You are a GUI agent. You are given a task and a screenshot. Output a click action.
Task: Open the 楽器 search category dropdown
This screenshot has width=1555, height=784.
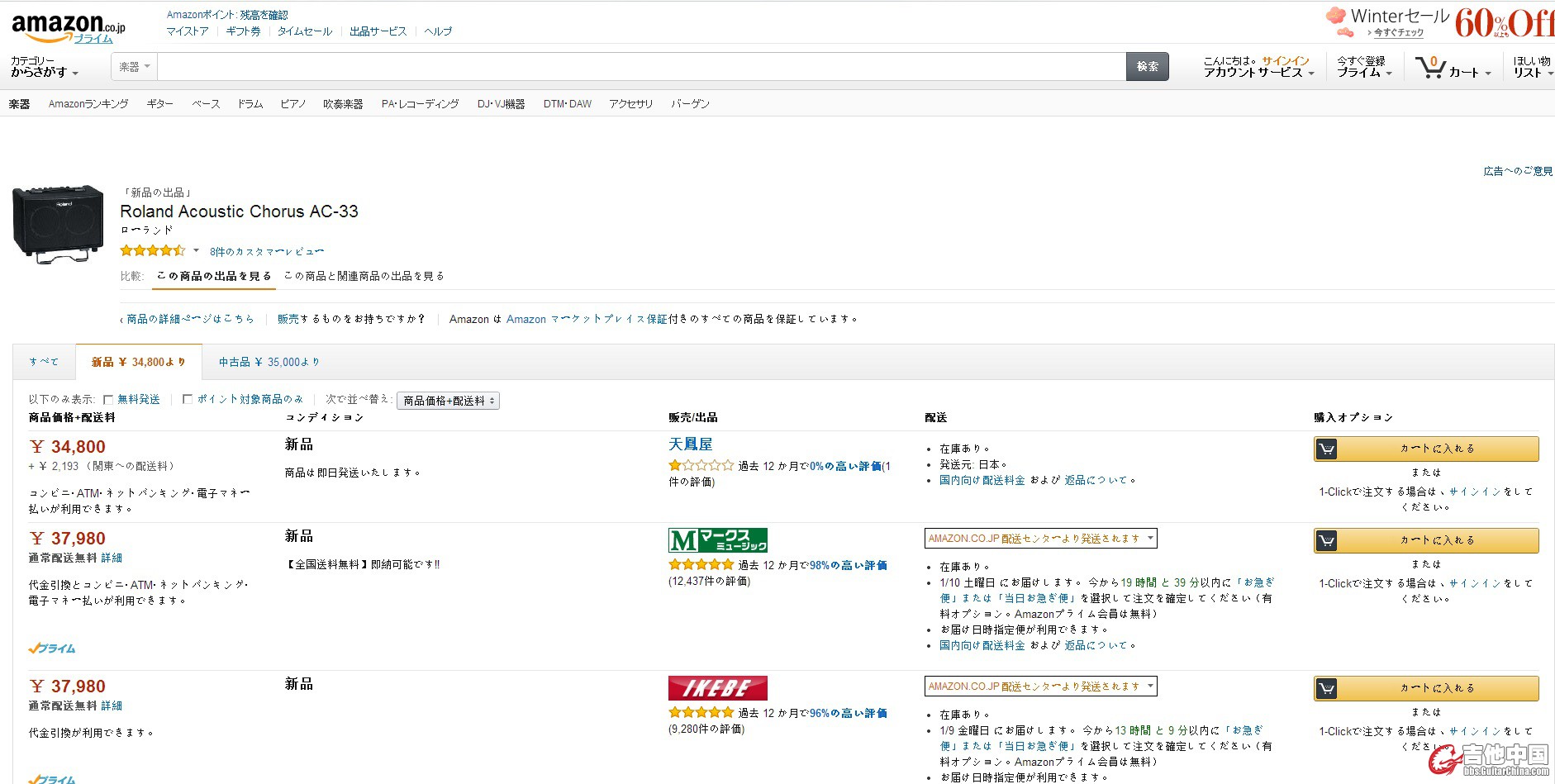click(x=134, y=67)
